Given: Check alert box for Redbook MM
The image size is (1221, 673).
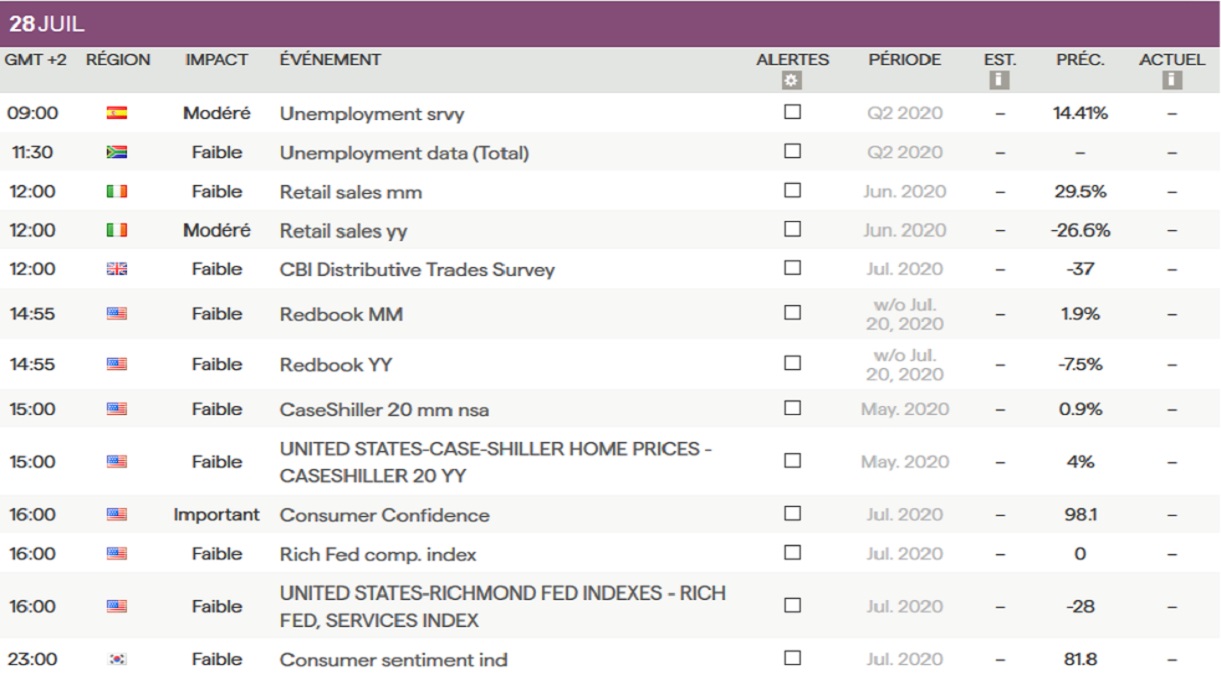Looking at the screenshot, I should (x=793, y=313).
